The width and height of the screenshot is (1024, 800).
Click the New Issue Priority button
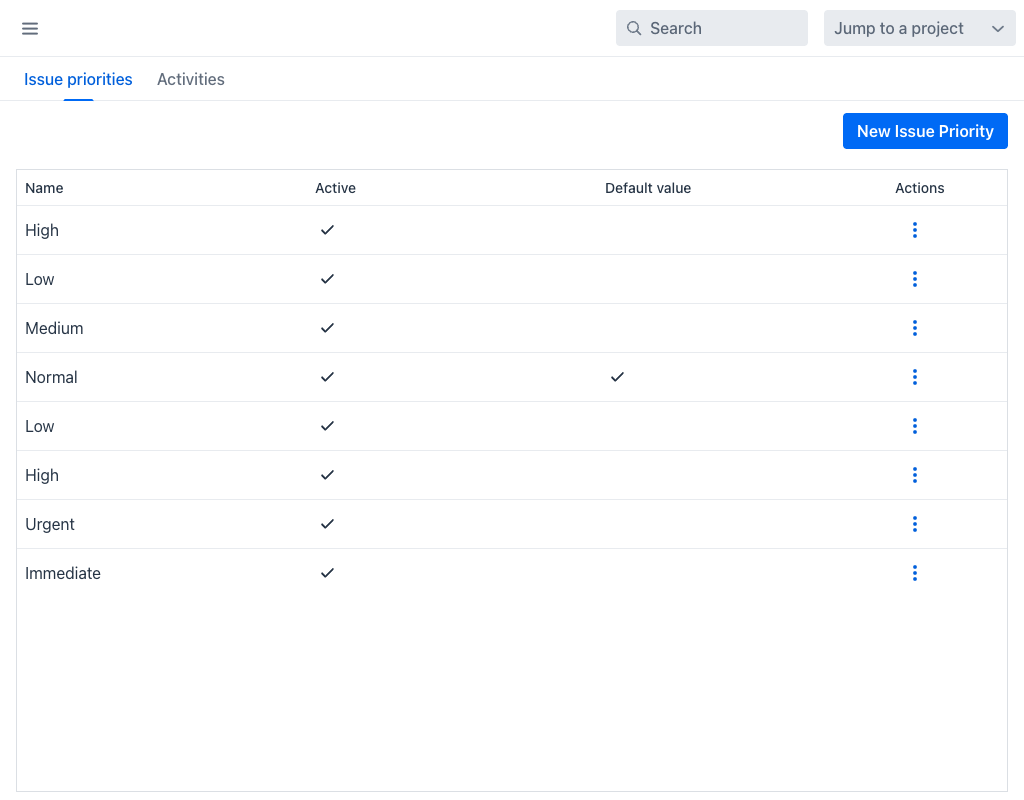pos(925,131)
